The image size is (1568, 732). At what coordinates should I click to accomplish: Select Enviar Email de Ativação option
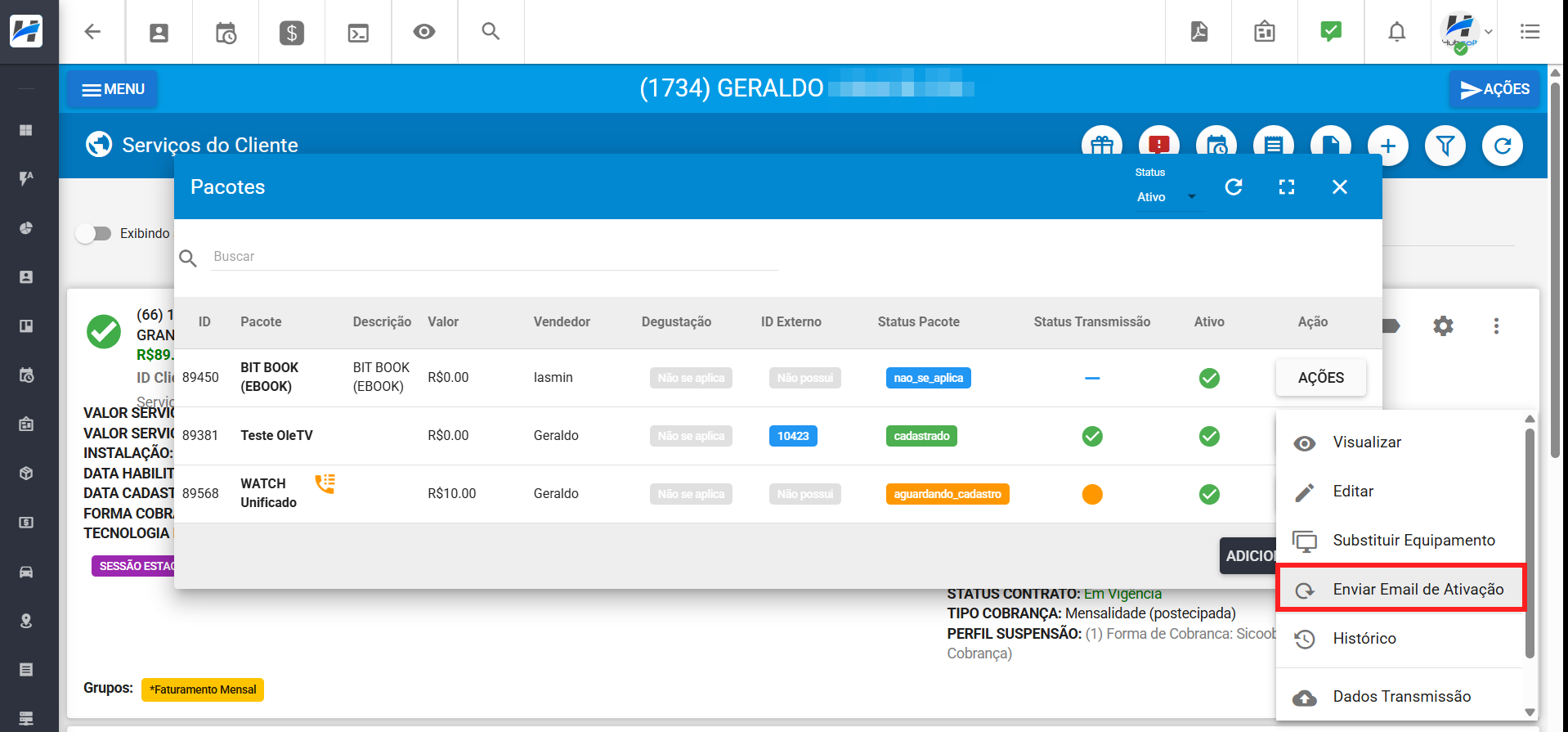(1418, 589)
